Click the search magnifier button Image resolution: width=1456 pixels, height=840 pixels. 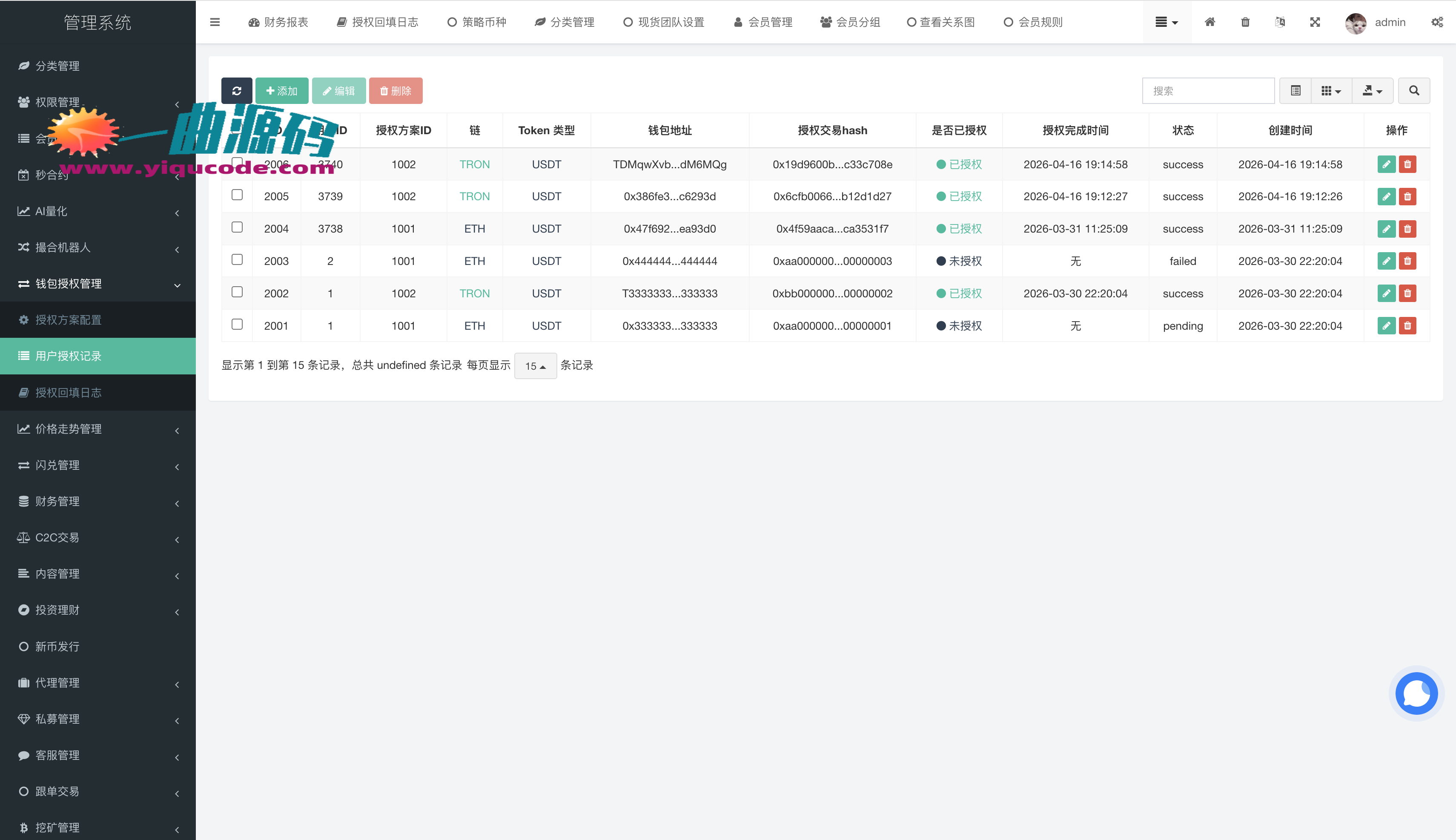click(x=1414, y=91)
